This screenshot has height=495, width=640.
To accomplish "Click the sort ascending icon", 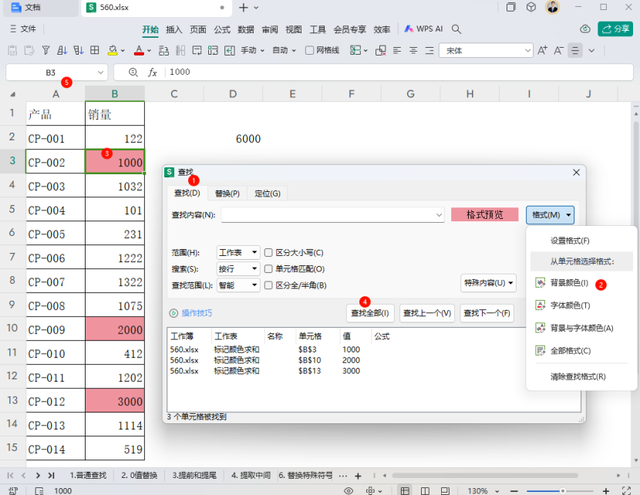I will 62,50.
